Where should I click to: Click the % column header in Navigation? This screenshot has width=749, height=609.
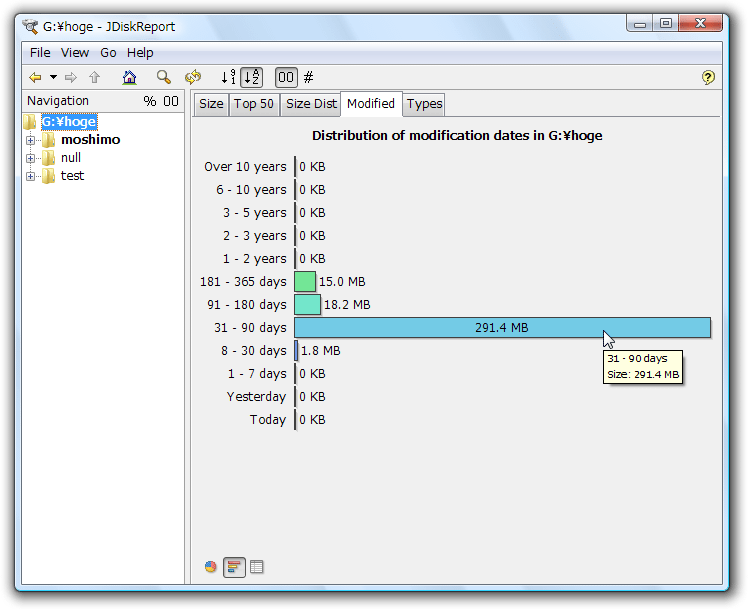pyautogui.click(x=150, y=101)
